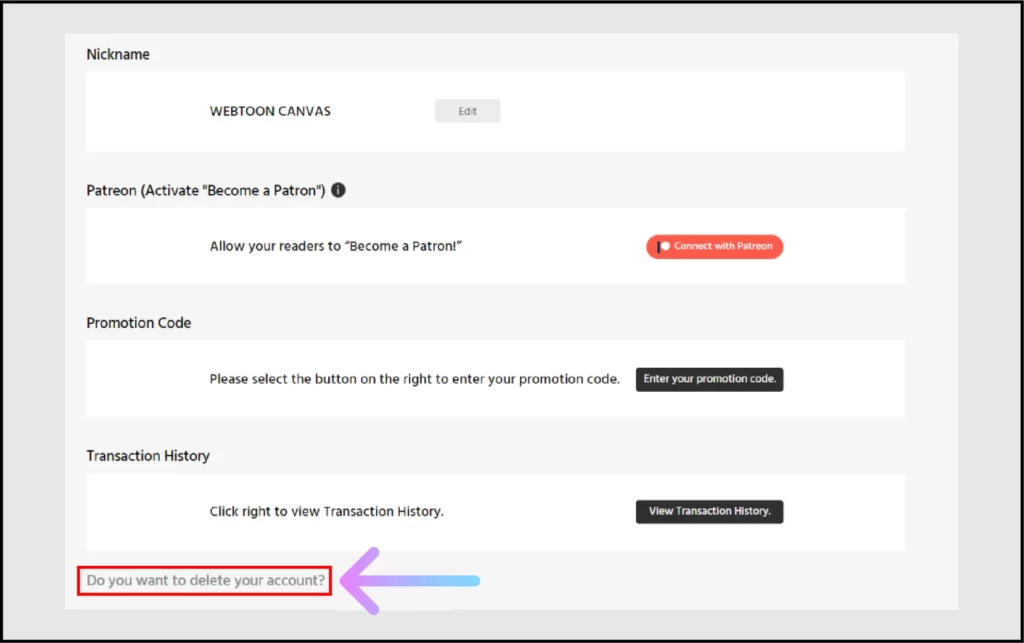The image size is (1024, 643).
Task: Click Connect with Patreon button
Action: [x=714, y=246]
